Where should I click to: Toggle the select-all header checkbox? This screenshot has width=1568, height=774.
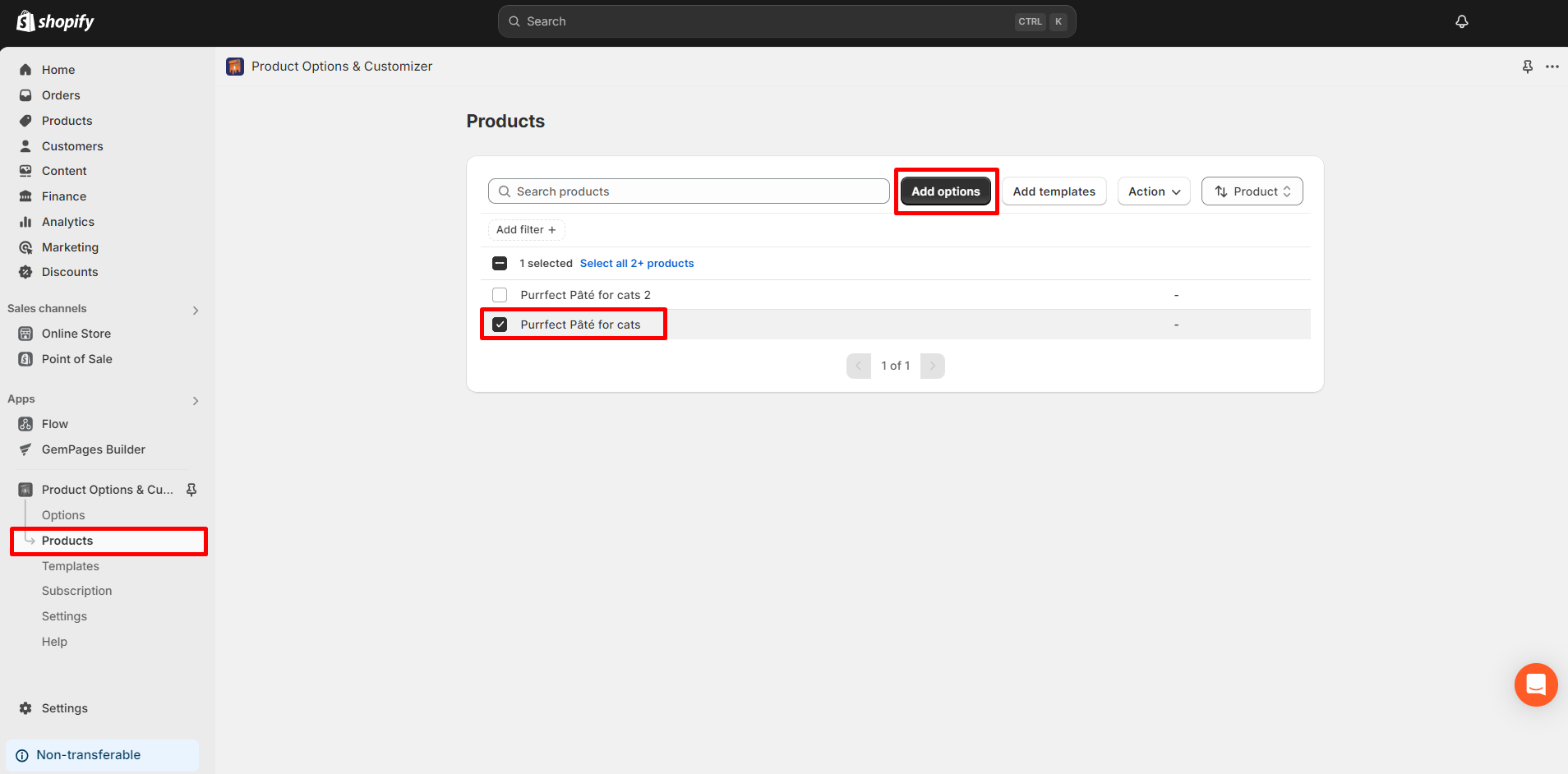point(500,264)
